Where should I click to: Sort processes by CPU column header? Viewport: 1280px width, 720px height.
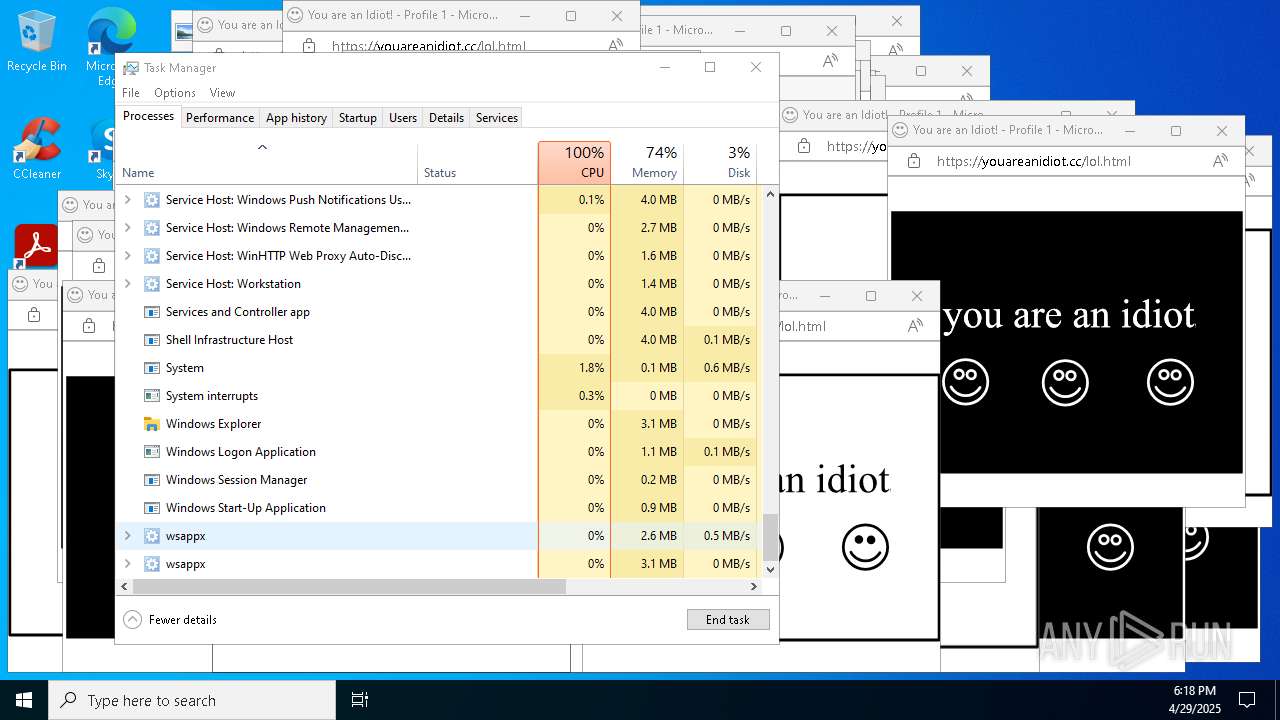pos(574,162)
